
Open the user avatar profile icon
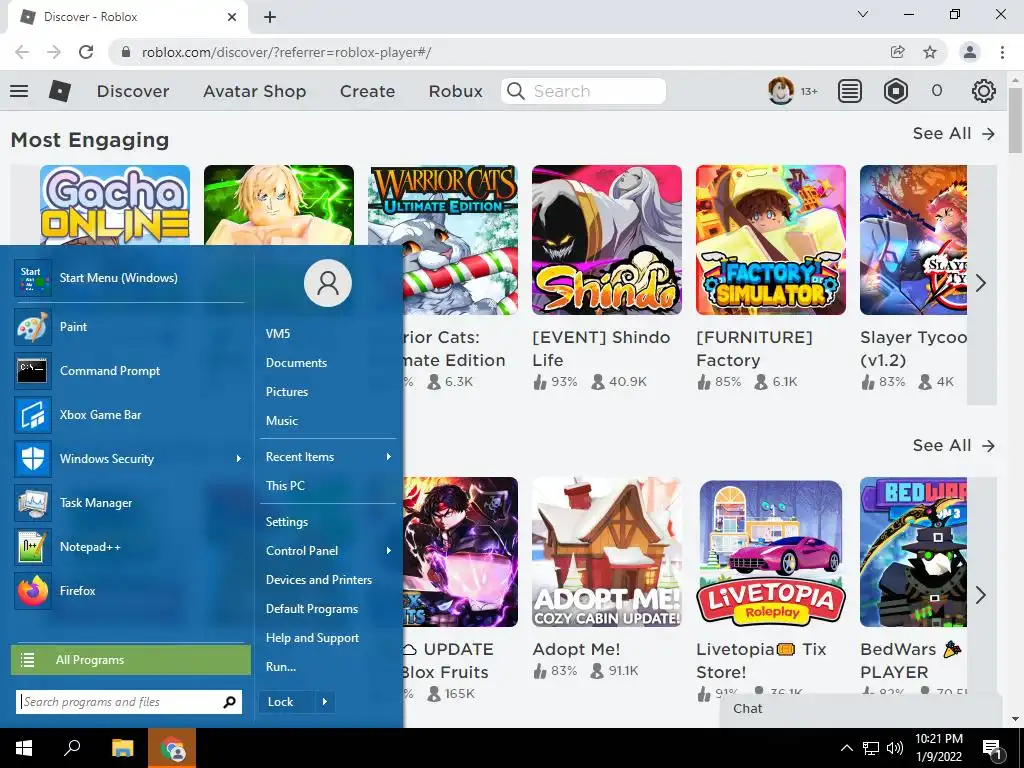point(780,91)
